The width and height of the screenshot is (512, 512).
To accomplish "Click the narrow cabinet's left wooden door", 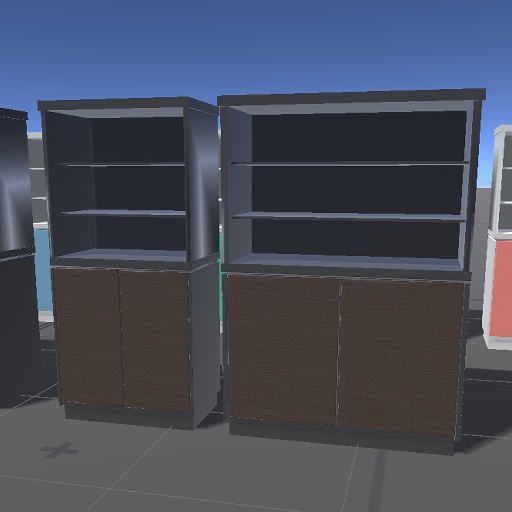I will point(89,336).
